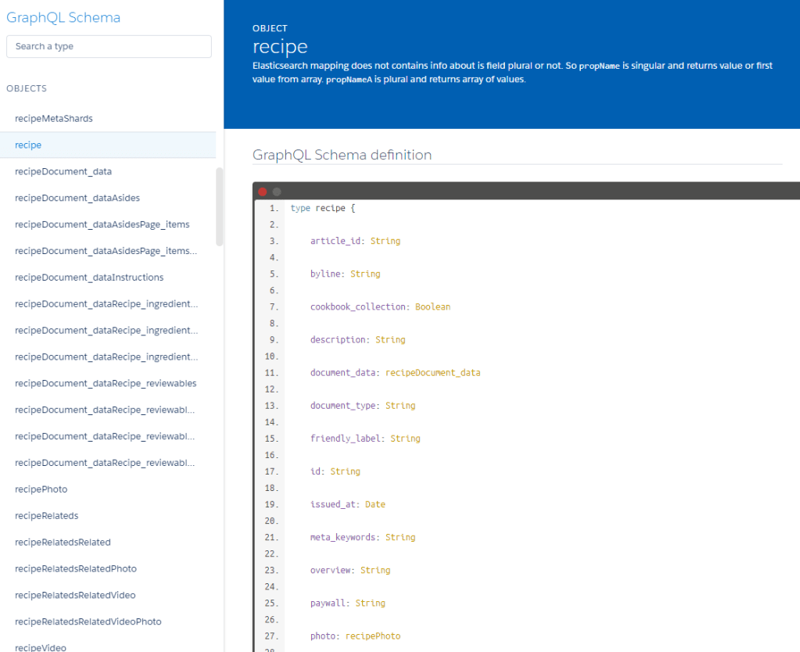Click the grey dot on code window header
800x652 pixels.
[x=277, y=192]
